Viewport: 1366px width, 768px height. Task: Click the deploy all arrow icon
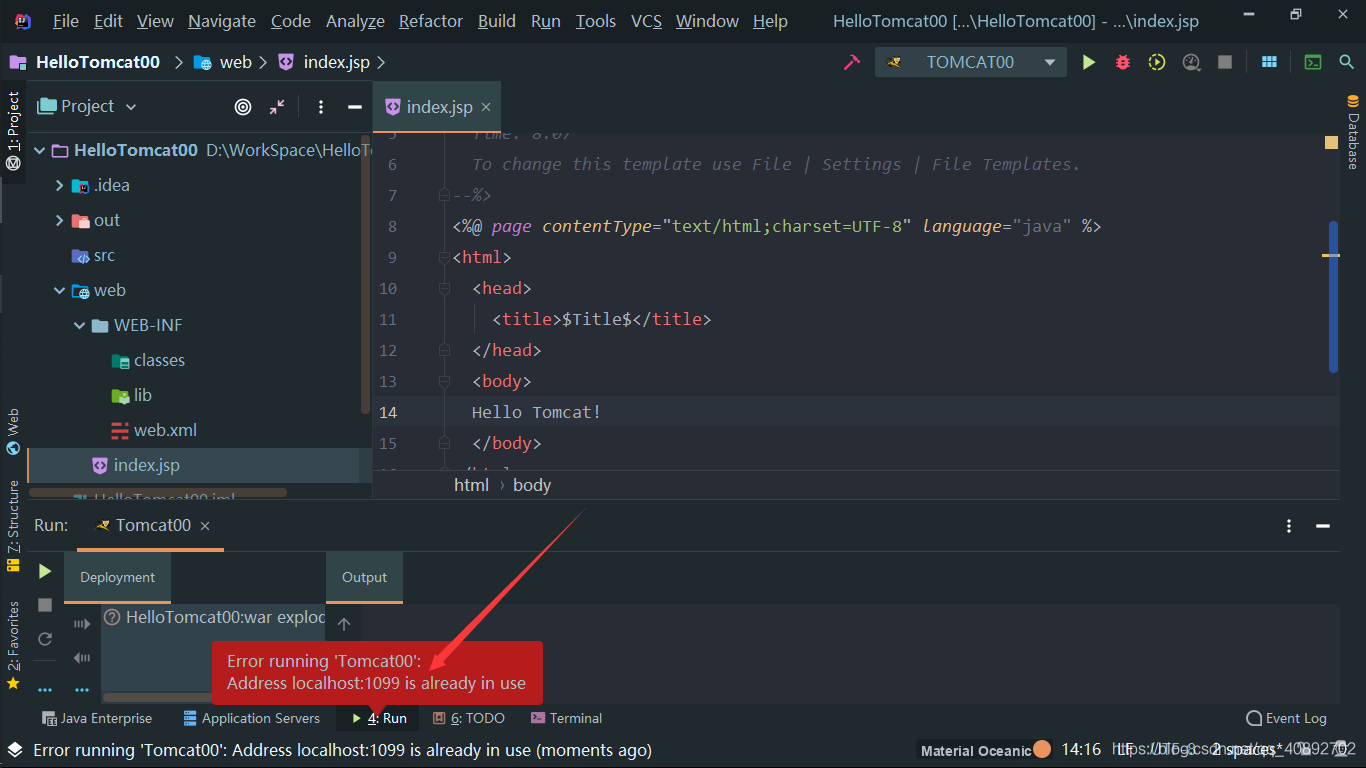(82, 624)
